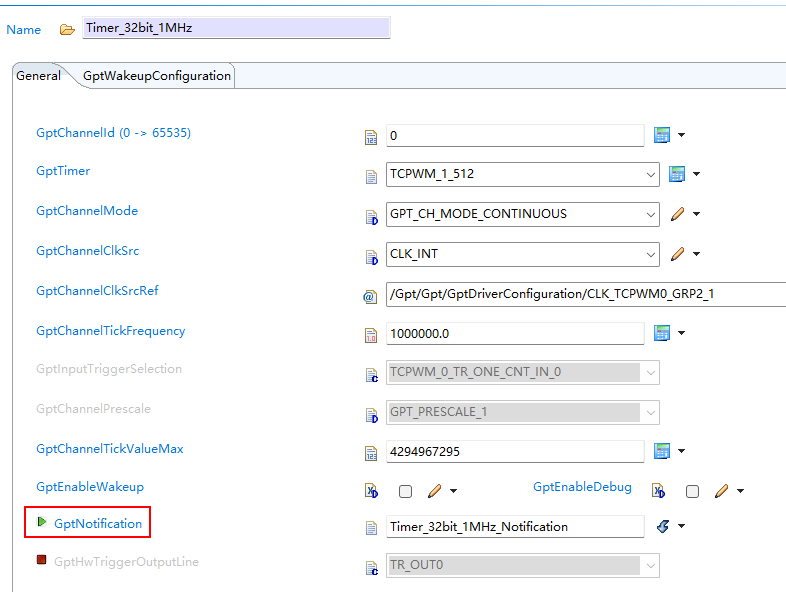Open the GptWakeupConfiguration tab
The width and height of the screenshot is (786, 592).
pyautogui.click(x=156, y=76)
